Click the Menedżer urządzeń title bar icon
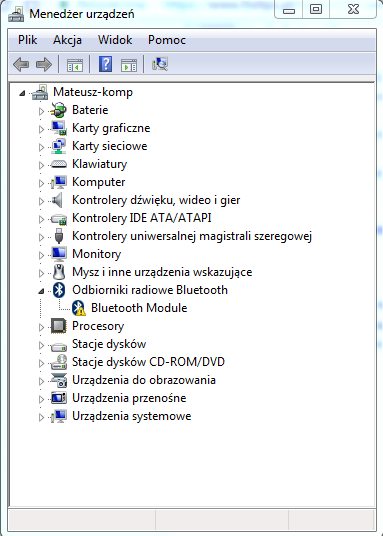The height and width of the screenshot is (536, 383). pyautogui.click(x=16, y=14)
